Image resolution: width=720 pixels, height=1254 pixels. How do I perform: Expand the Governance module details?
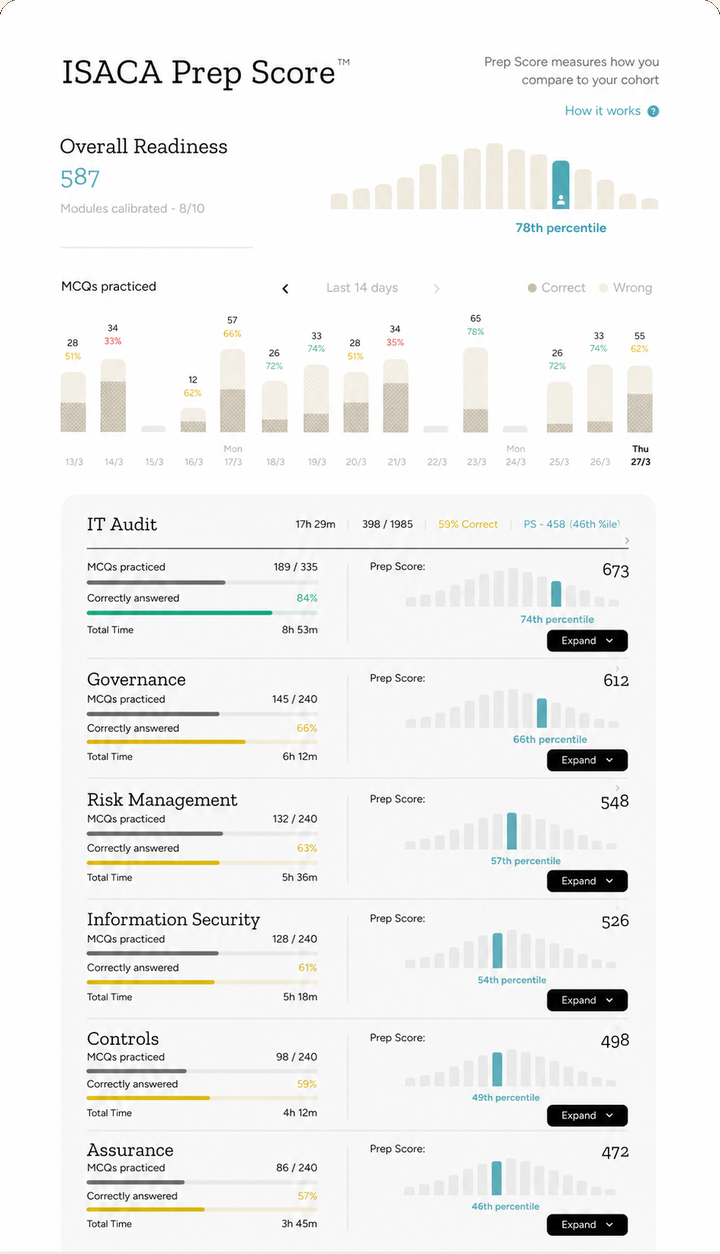[587, 760]
